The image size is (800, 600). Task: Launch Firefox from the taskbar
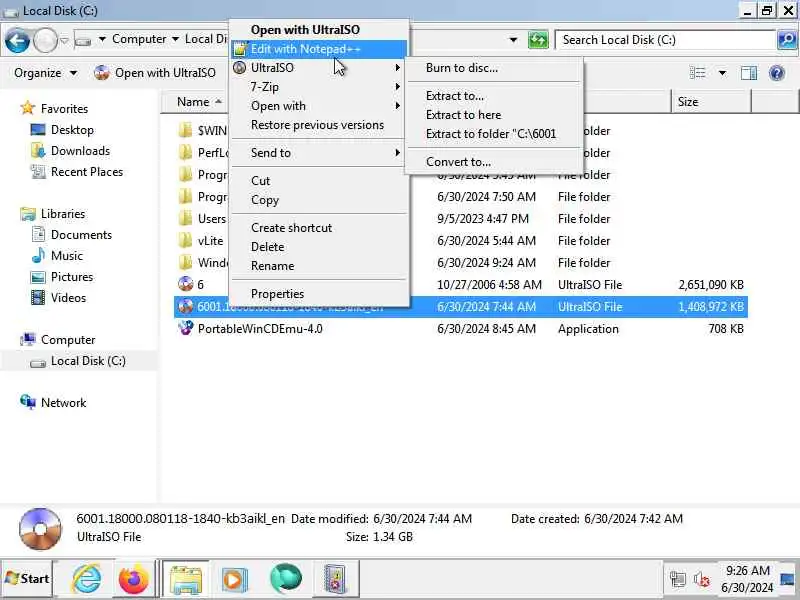click(x=133, y=579)
